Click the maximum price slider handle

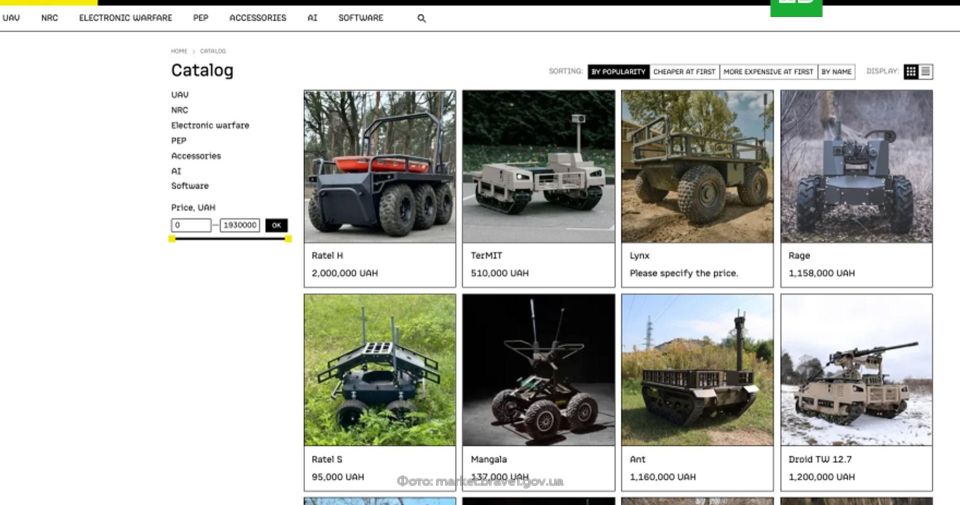pyautogui.click(x=289, y=239)
